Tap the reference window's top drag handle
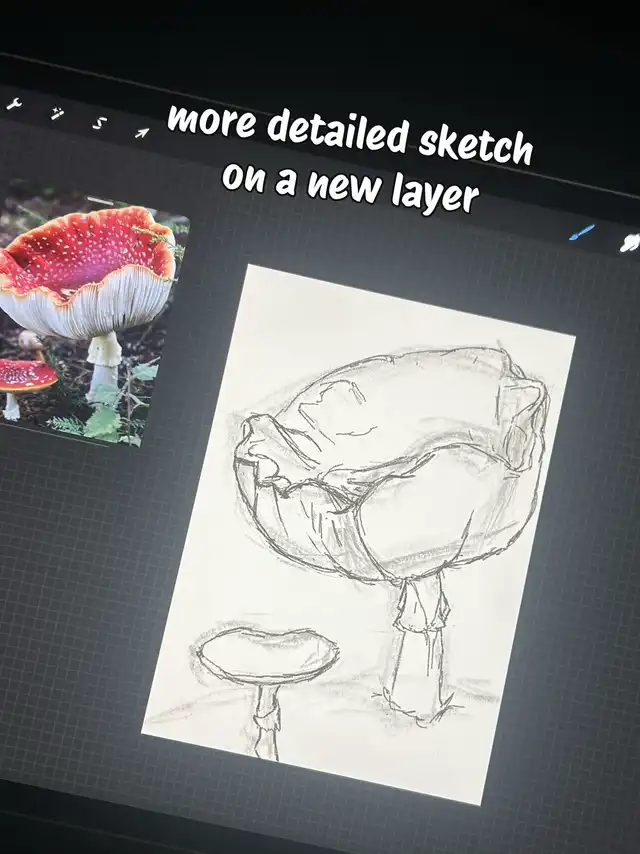Screen dimensions: 640x854 [x=100, y=201]
